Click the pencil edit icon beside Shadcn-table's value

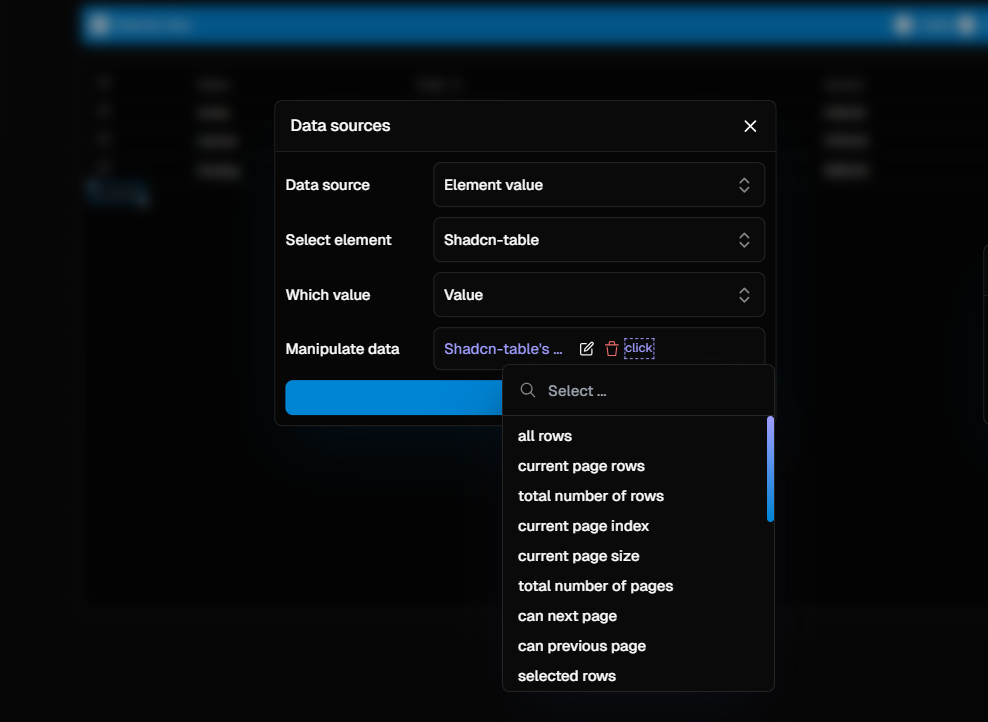click(x=586, y=348)
